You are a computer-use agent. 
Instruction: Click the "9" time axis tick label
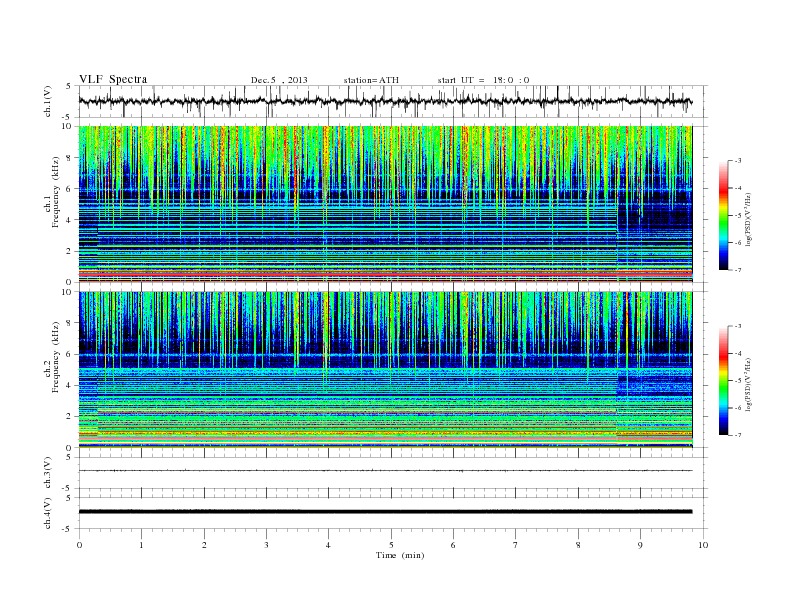[640, 545]
